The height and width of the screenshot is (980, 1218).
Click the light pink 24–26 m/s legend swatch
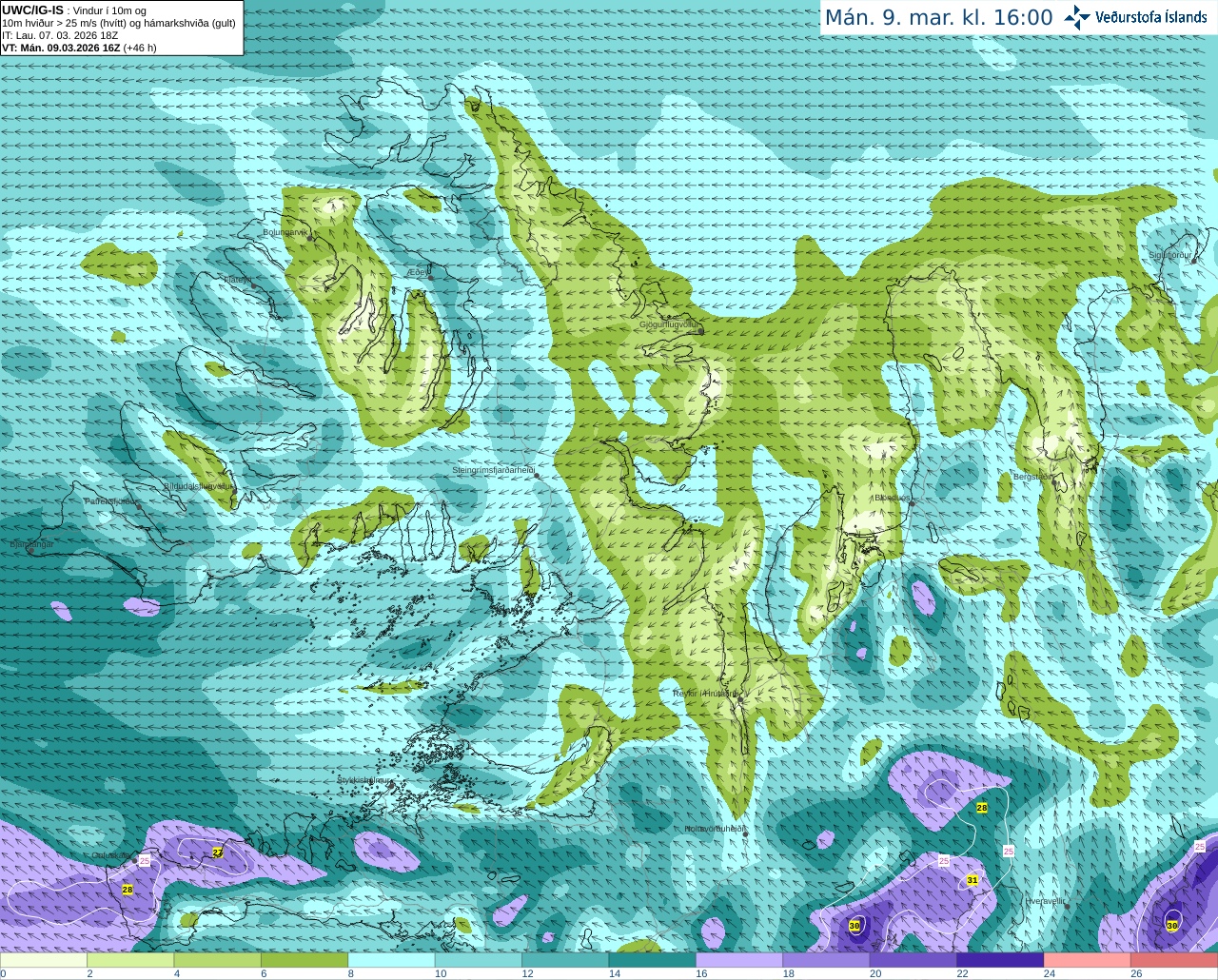click(x=1088, y=960)
